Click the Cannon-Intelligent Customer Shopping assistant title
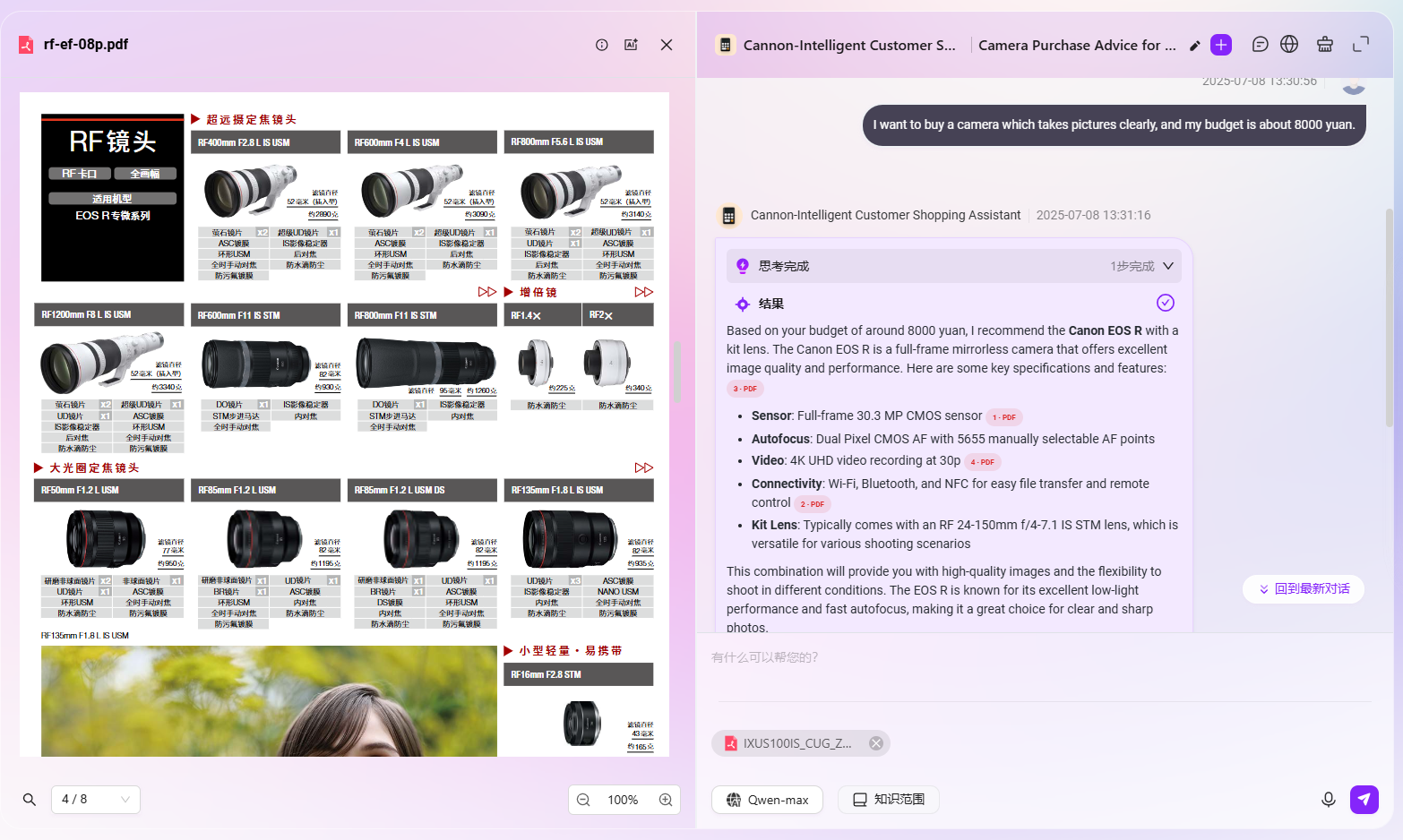The width and height of the screenshot is (1403, 840). click(x=849, y=45)
